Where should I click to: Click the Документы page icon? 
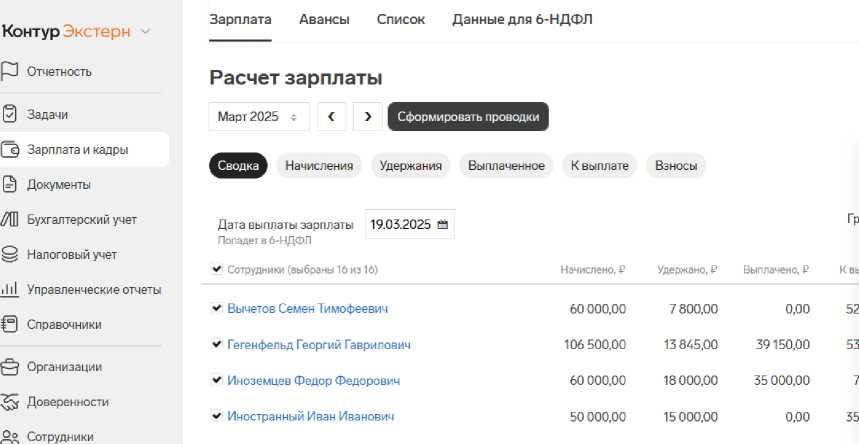10,184
